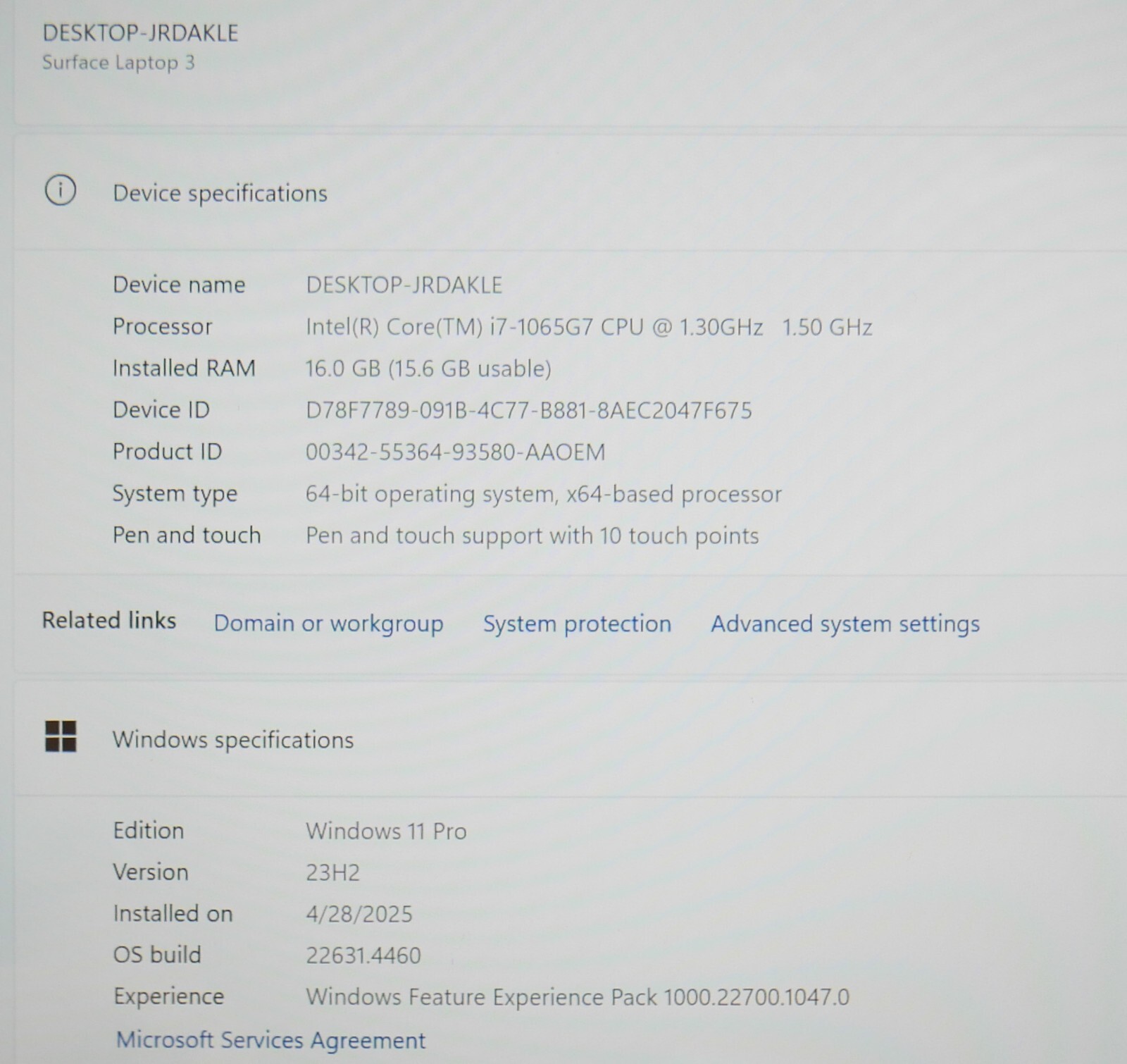
Task: Select the 23H2 version value
Action: pos(332,872)
